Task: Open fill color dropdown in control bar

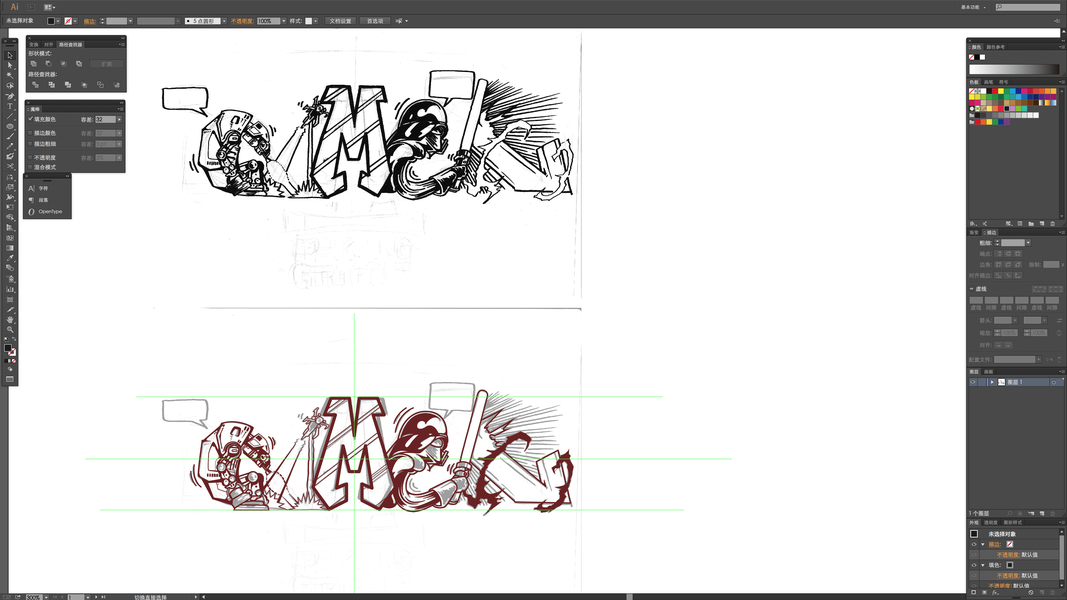Action: tap(58, 21)
